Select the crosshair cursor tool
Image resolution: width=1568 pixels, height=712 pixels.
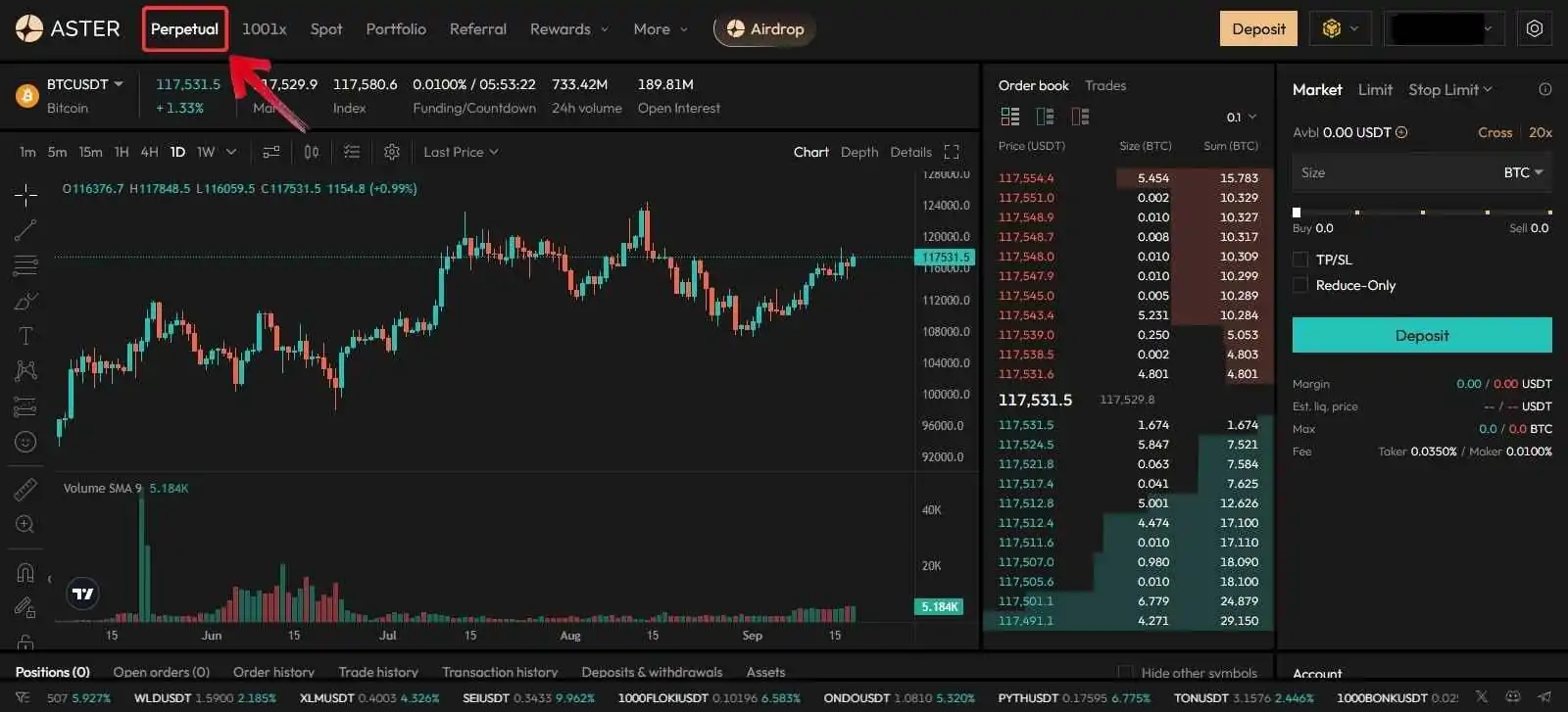click(25, 194)
